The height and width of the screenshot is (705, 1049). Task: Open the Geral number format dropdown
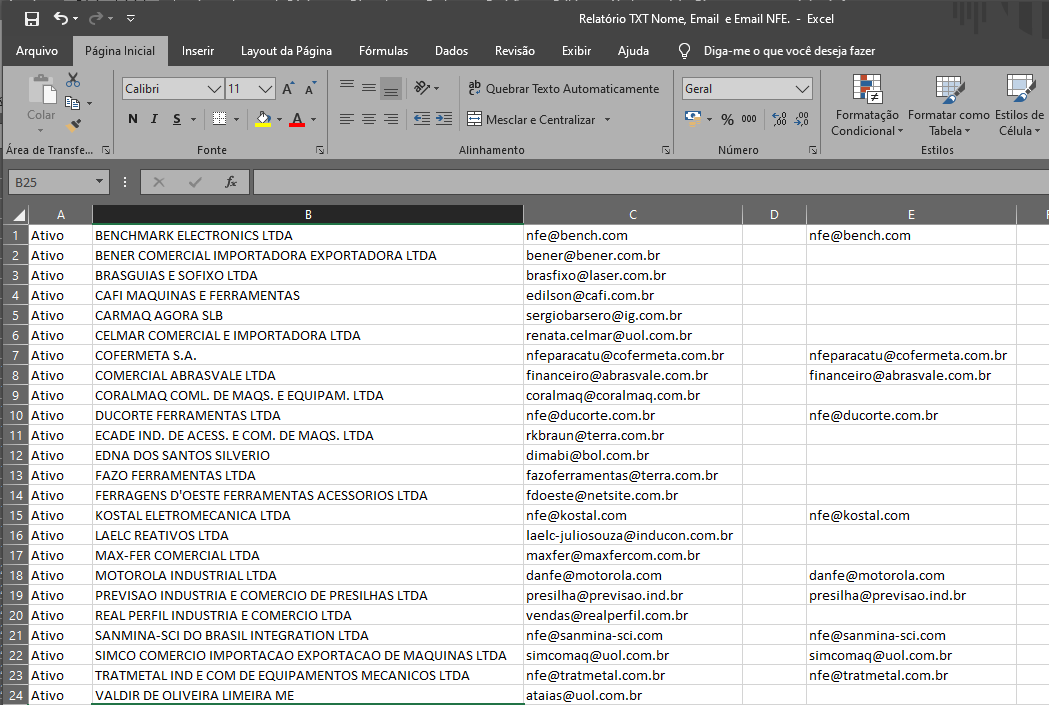[x=802, y=89]
